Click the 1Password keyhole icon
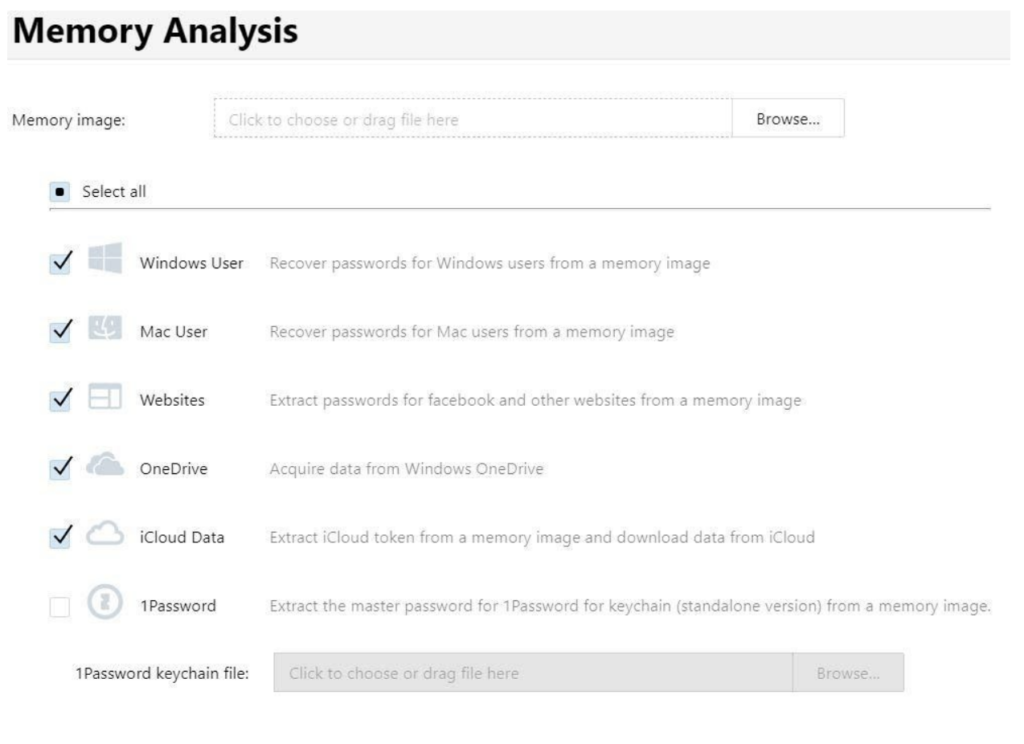This screenshot has width=1024, height=744. 105,601
